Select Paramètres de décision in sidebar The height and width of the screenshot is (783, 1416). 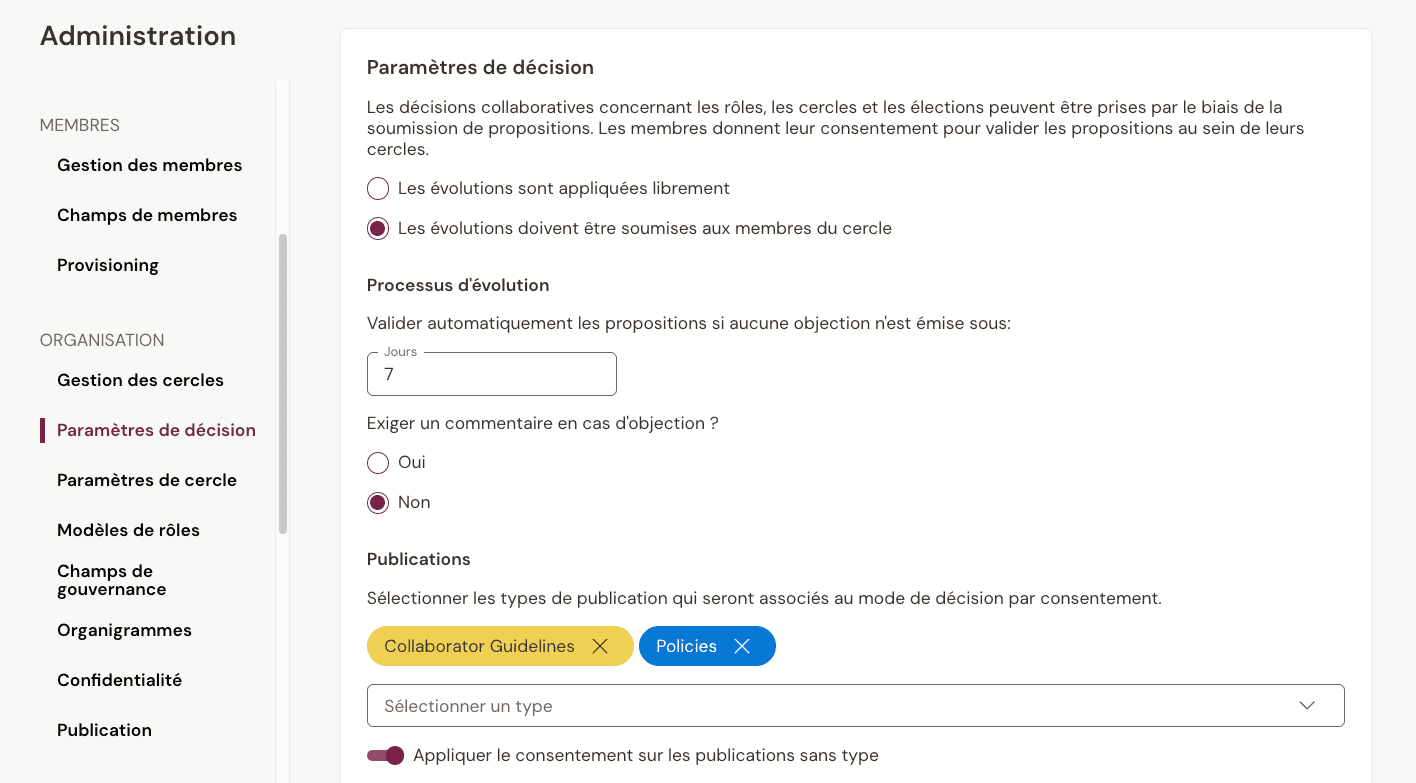pyautogui.click(x=156, y=429)
